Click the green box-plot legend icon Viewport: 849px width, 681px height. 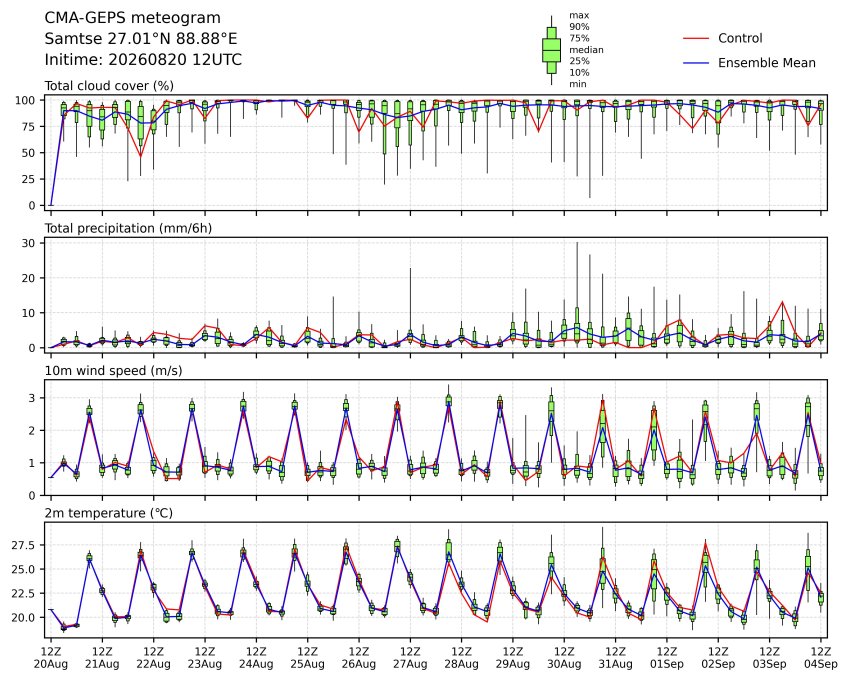[551, 50]
